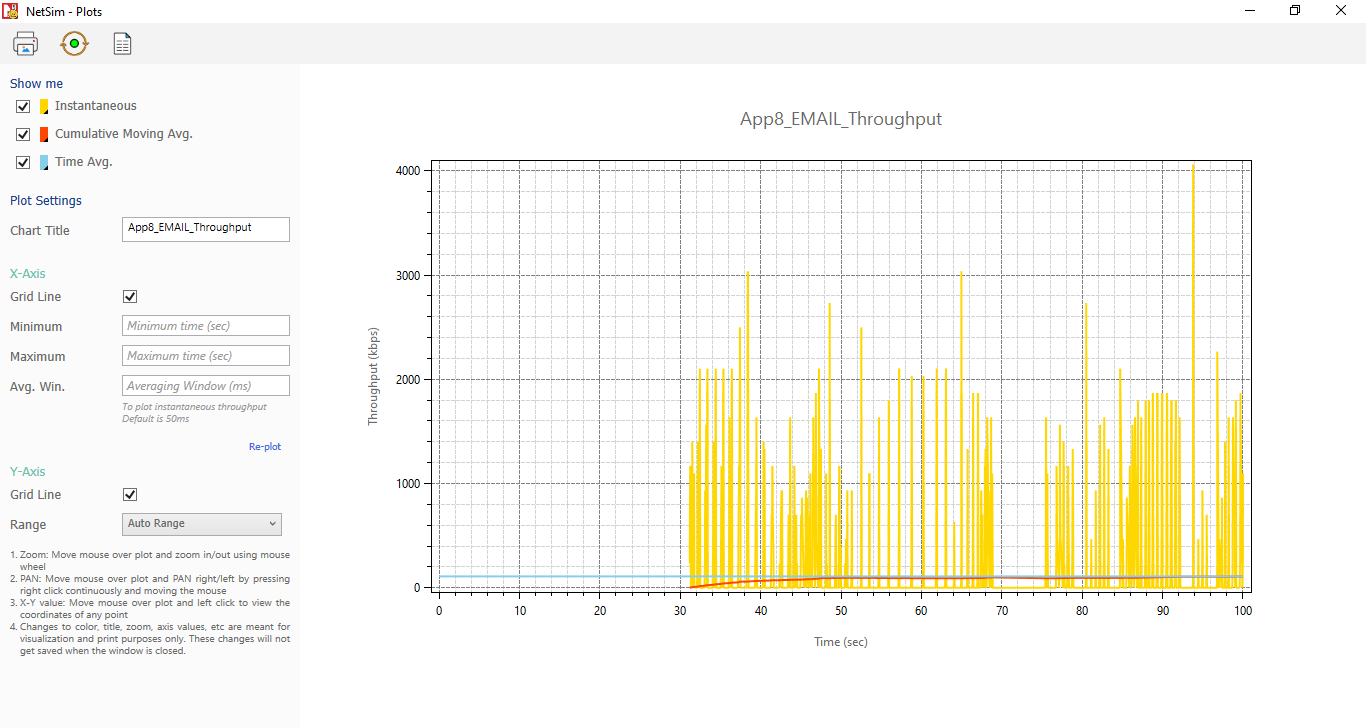Click the refresh plot icon in toolbar
The image size is (1366, 728).
(x=74, y=44)
